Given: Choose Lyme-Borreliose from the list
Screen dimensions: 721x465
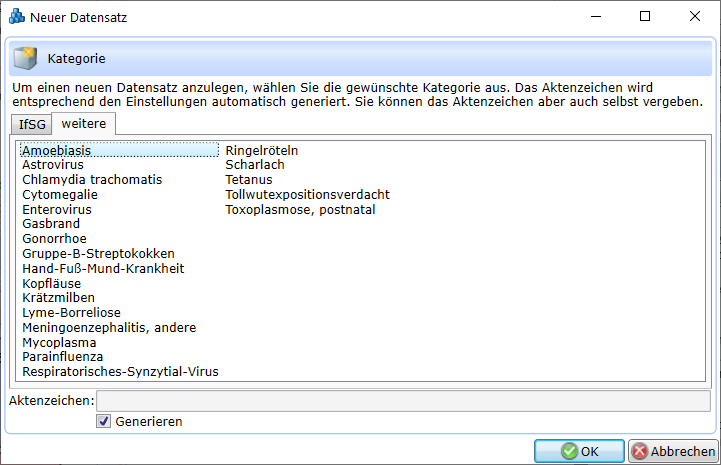Looking at the screenshot, I should coord(71,313).
